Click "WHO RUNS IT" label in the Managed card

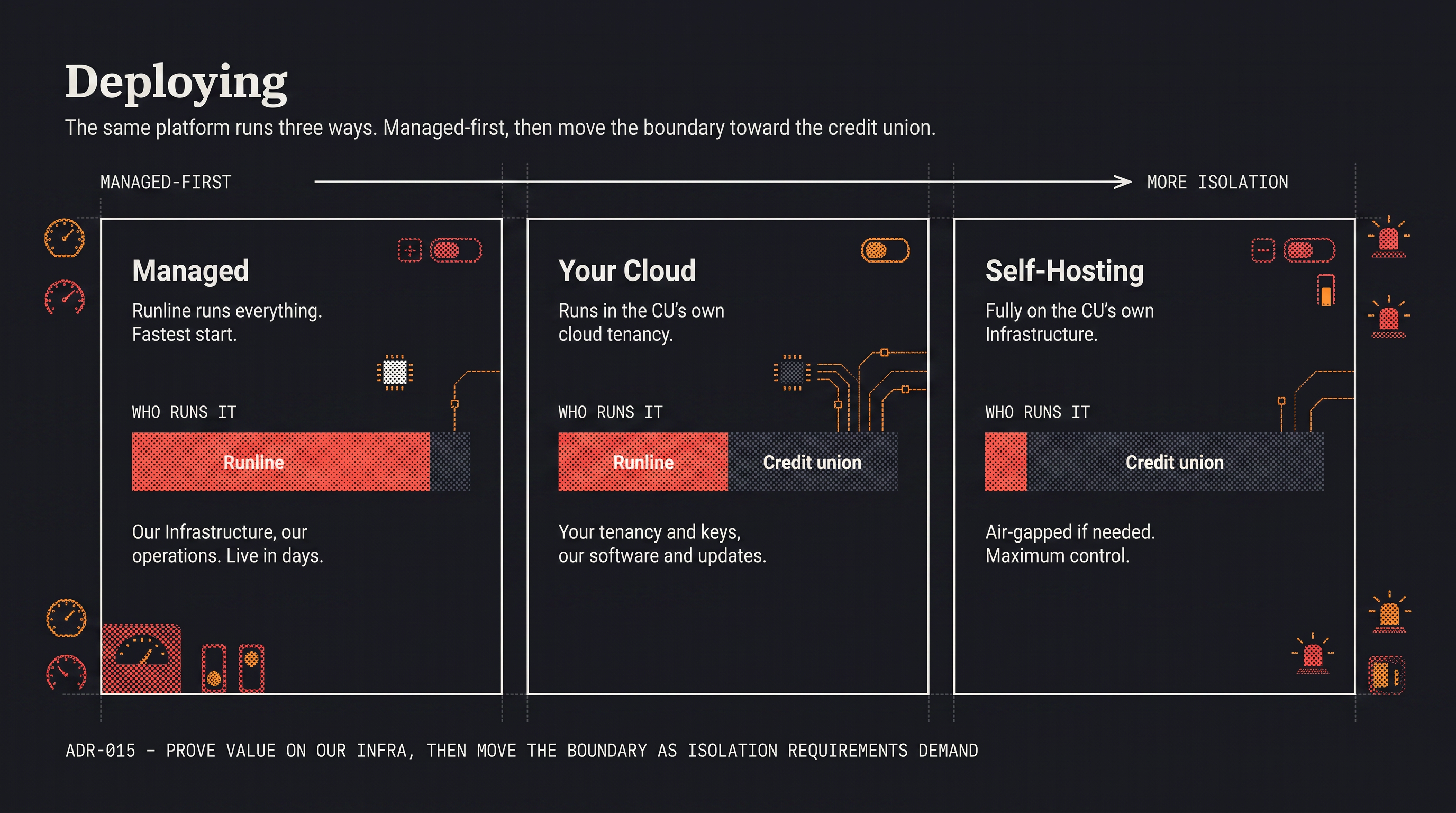(x=184, y=412)
